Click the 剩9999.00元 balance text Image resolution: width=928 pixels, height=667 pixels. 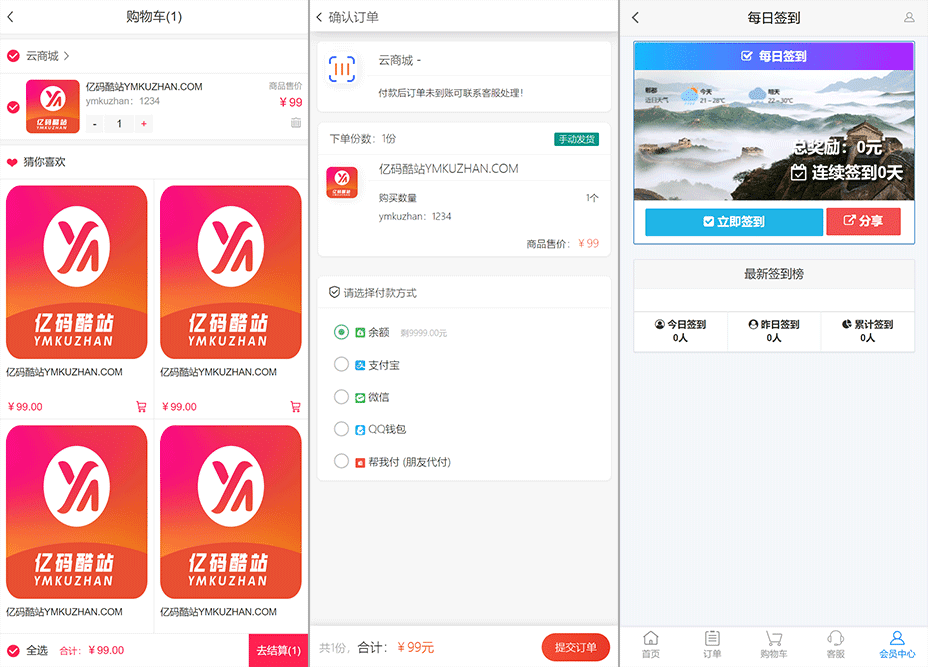[424, 333]
